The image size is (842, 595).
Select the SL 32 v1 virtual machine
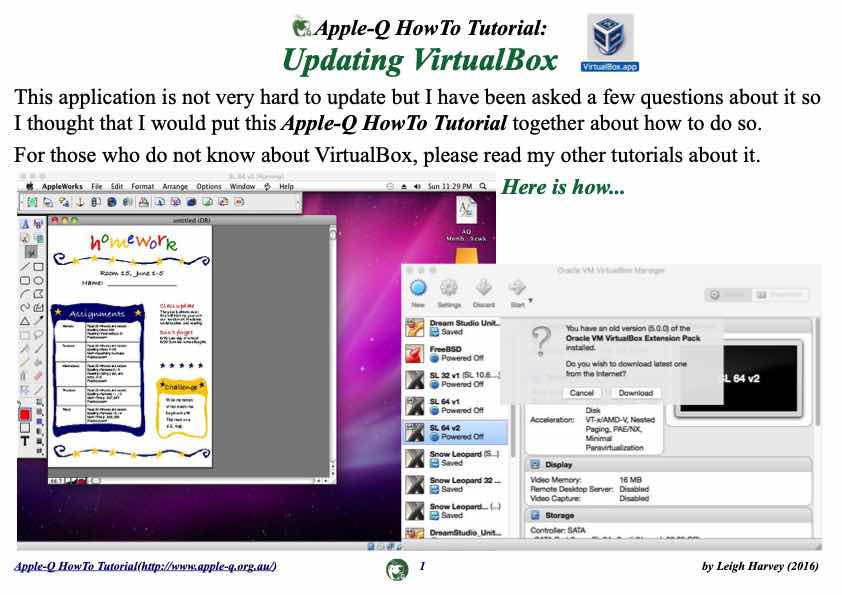click(x=455, y=380)
